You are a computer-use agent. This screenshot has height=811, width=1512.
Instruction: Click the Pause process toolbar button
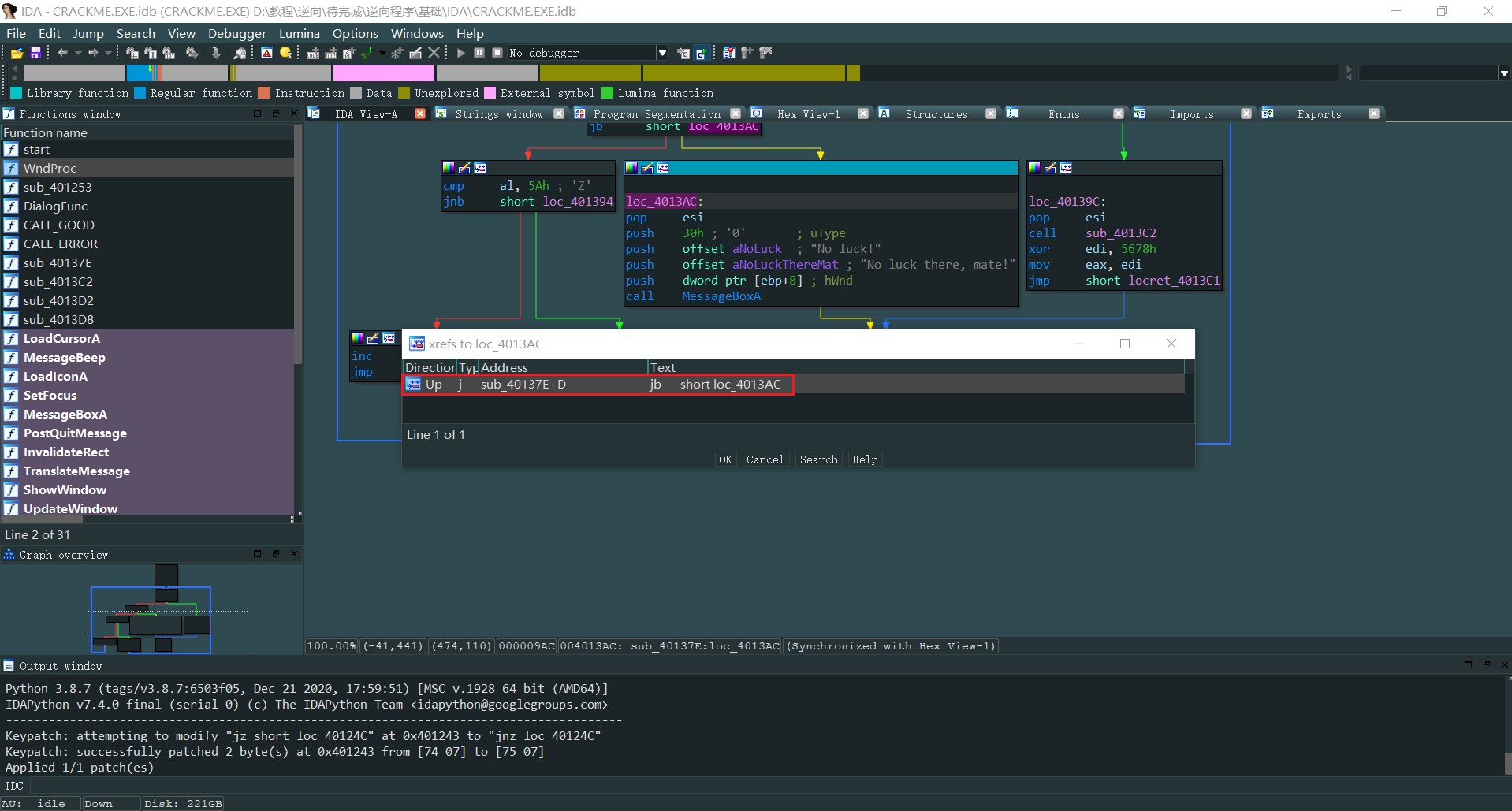tap(479, 53)
